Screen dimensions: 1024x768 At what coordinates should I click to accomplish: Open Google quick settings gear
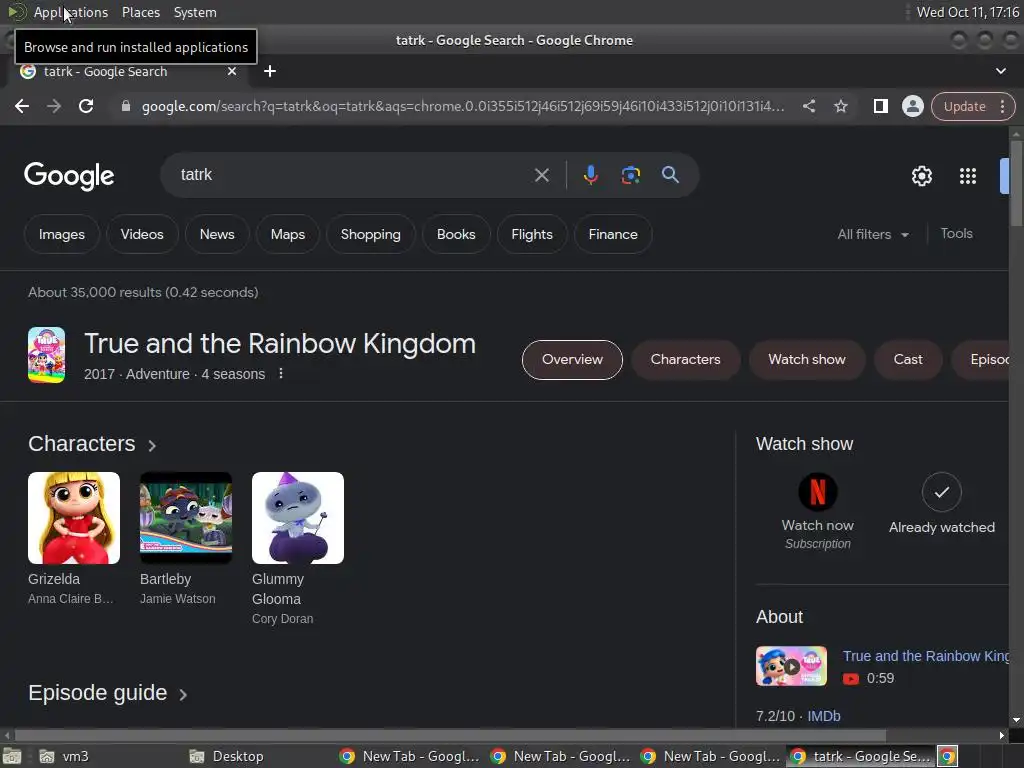click(921, 176)
